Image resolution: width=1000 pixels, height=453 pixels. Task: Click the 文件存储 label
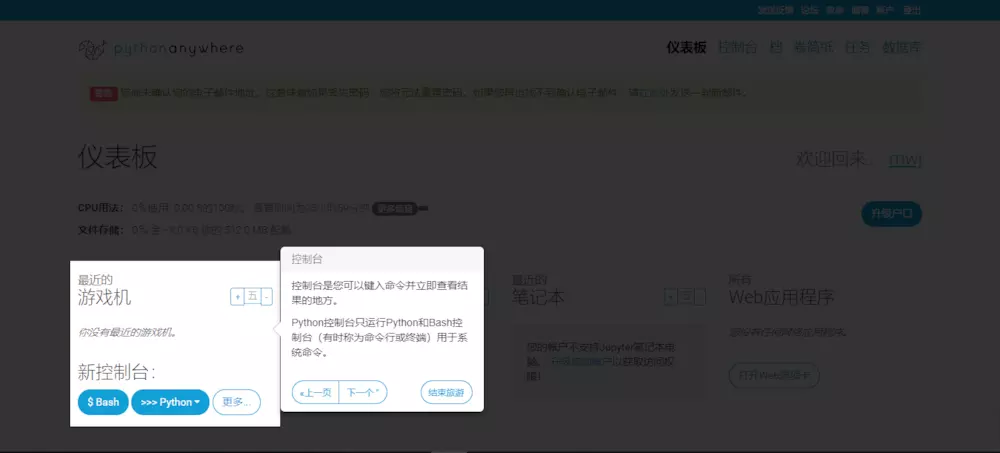pyautogui.click(x=101, y=230)
